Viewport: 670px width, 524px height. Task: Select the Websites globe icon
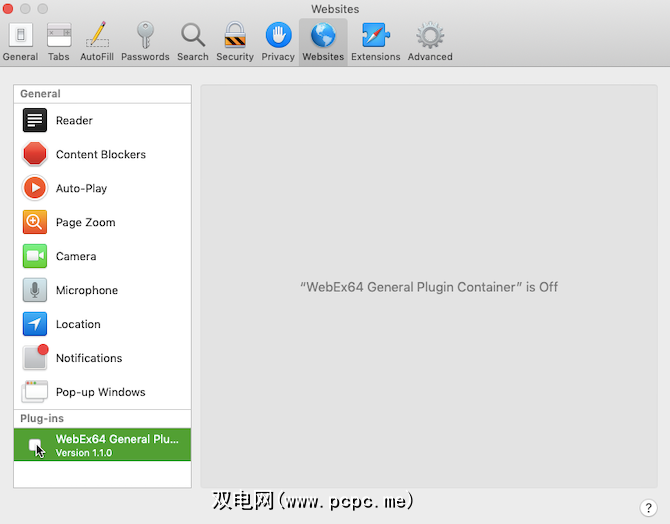point(323,35)
